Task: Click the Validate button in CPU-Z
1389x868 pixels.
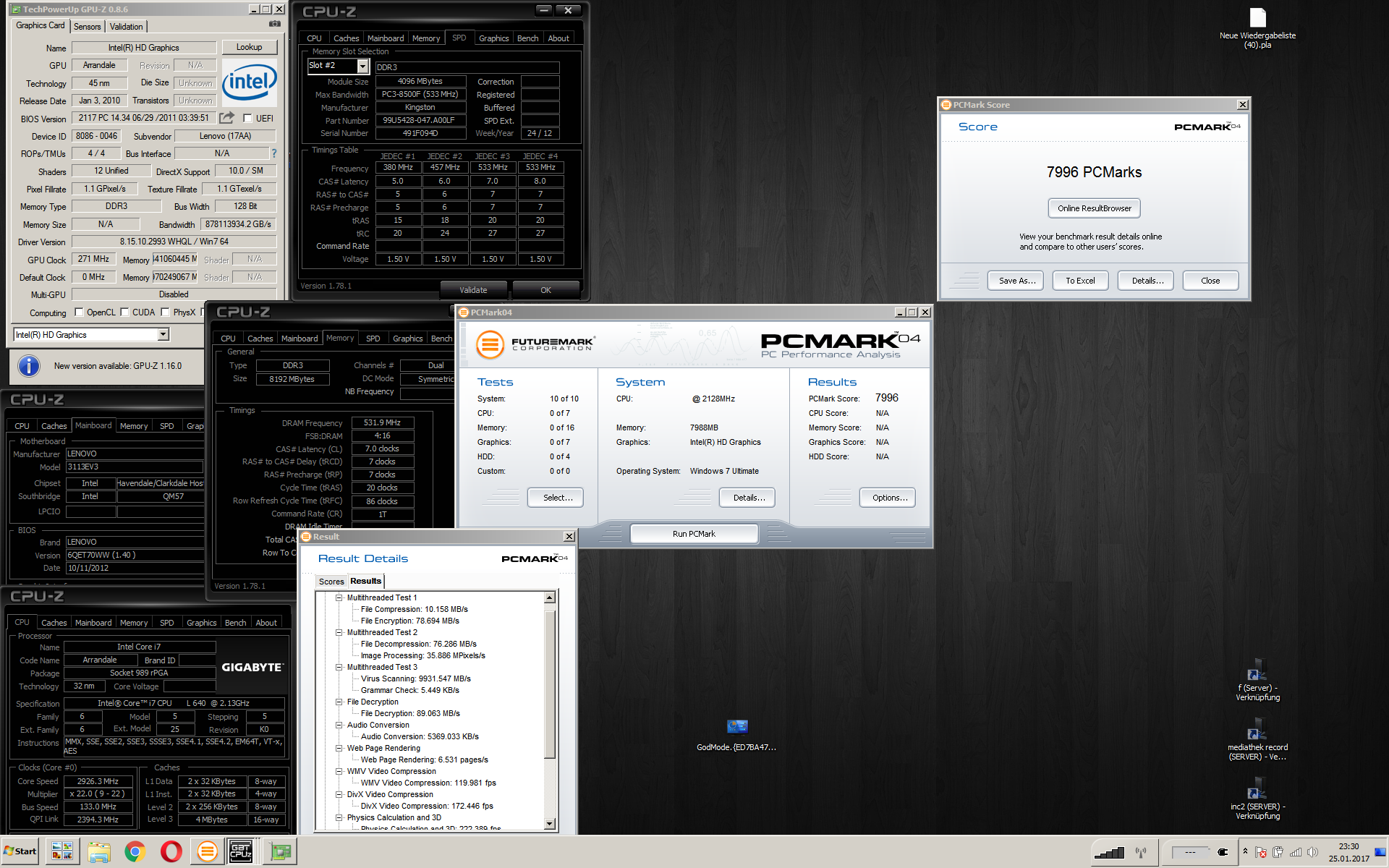Action: click(473, 290)
